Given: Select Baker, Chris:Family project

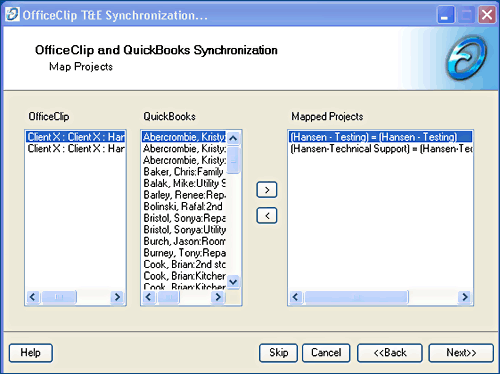Looking at the screenshot, I should point(184,171).
